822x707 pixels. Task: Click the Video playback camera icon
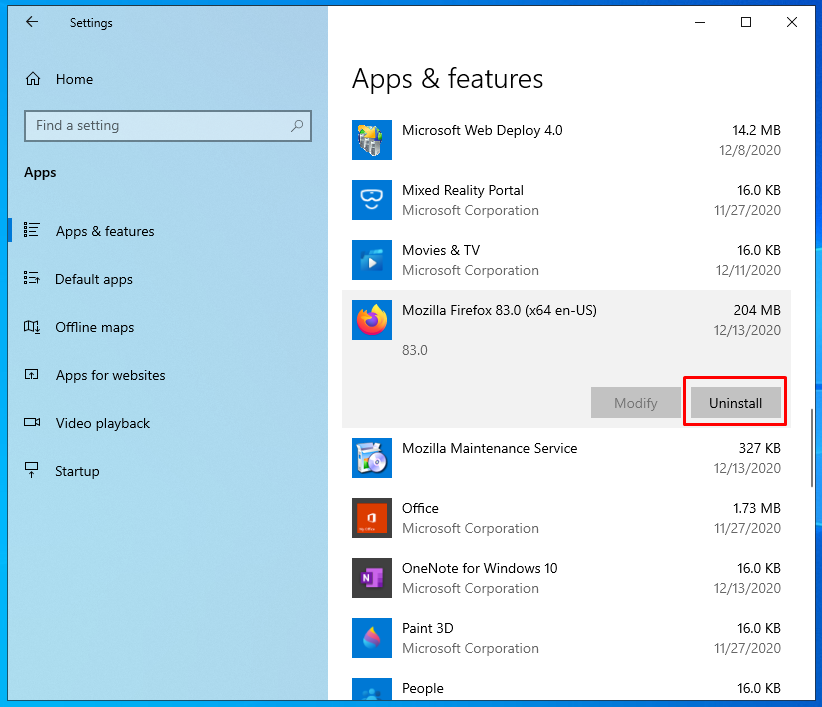coord(32,422)
